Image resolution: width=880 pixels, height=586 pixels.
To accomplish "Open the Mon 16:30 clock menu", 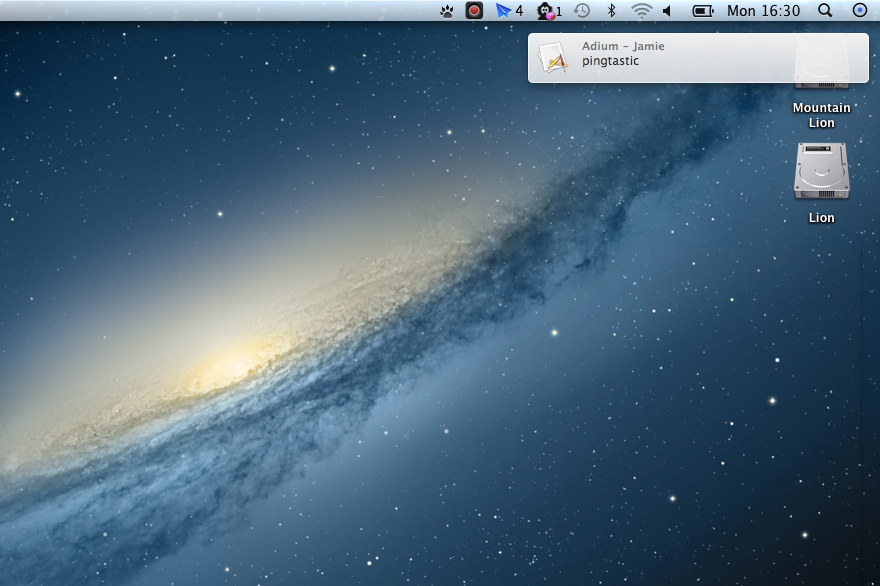I will (763, 11).
